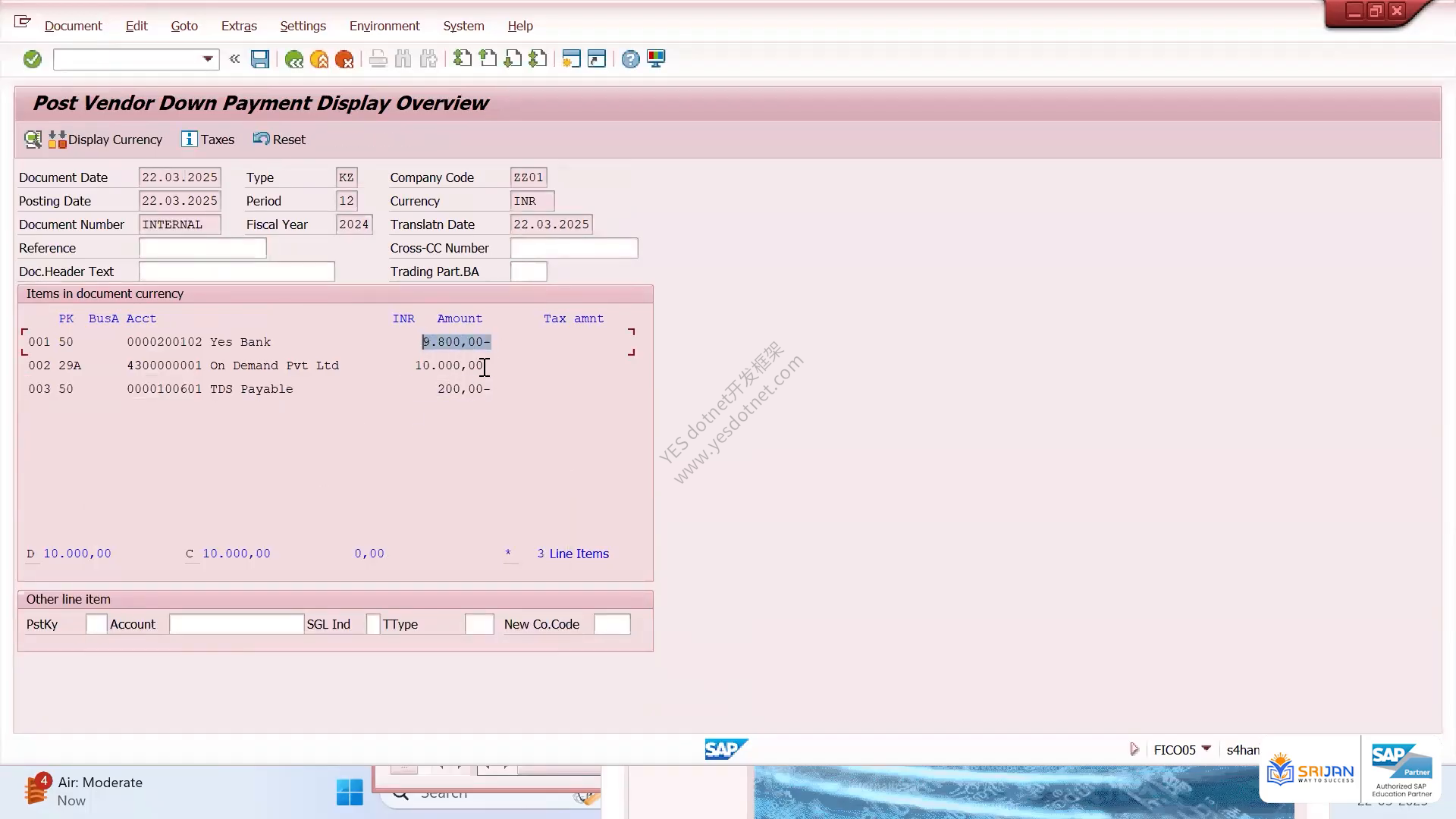This screenshot has height=819, width=1456.
Task: Open the command field dropdown arrow
Action: coord(208,59)
